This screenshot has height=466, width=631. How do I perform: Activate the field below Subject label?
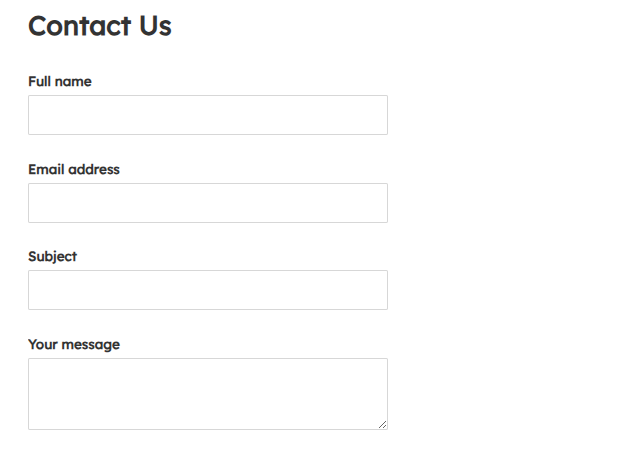tap(207, 290)
